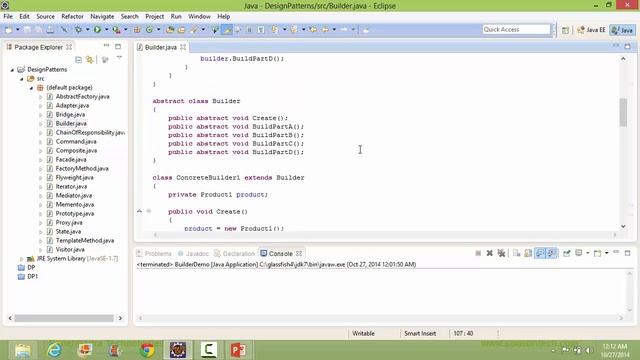The width and height of the screenshot is (640, 360).
Task: Open the File menu
Action: 8,16
